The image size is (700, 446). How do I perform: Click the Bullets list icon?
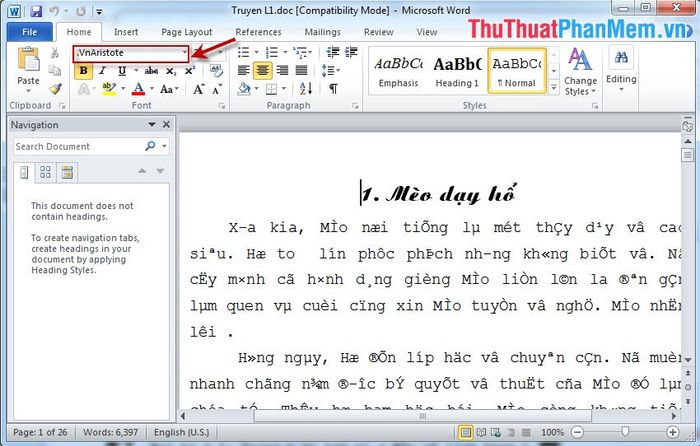click(244, 52)
